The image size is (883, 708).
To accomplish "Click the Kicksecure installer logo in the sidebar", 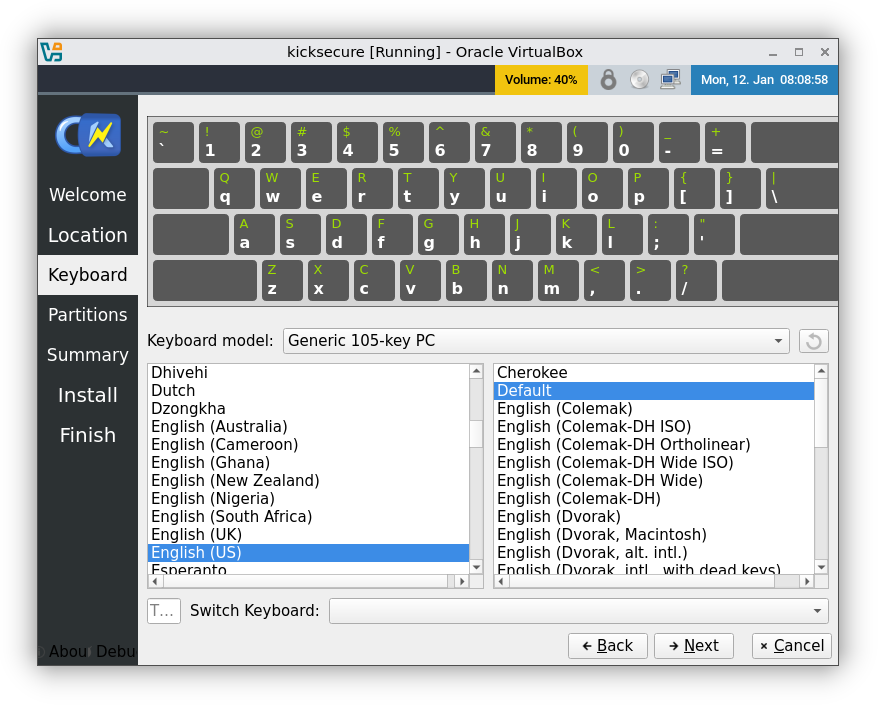I will coord(87,135).
